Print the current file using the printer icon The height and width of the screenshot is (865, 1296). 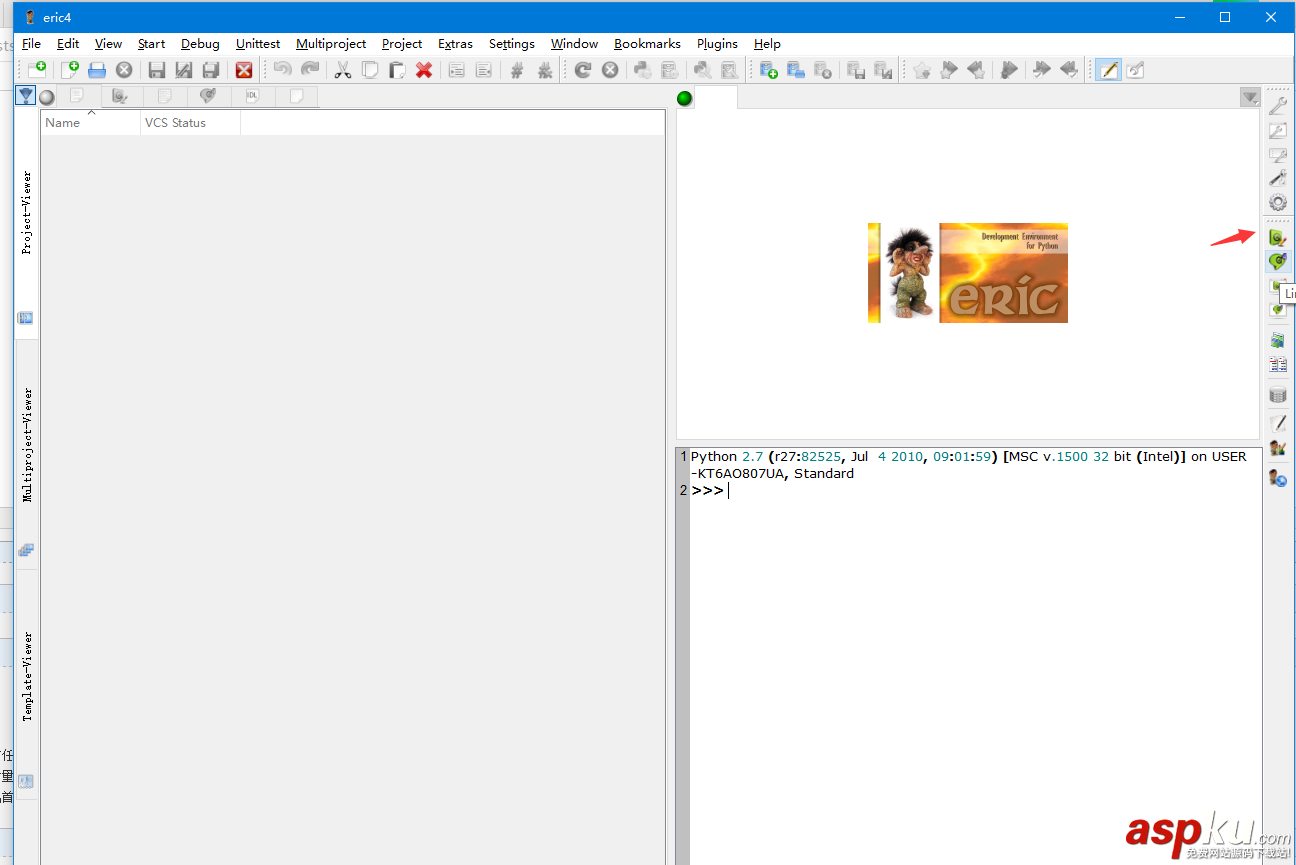97,69
